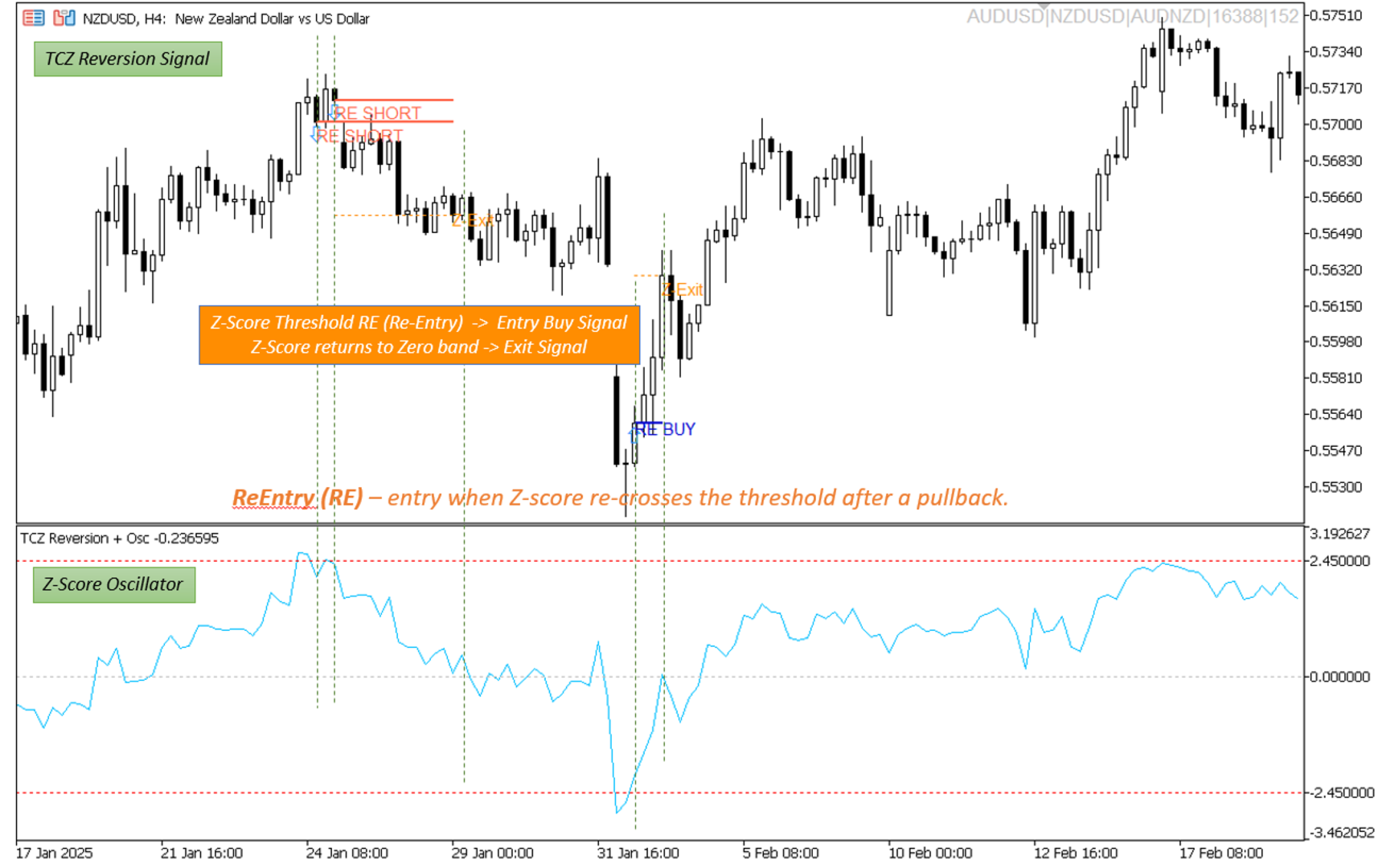
Task: Click the 0.57170 price axis label
Action: pyautogui.click(x=1336, y=88)
